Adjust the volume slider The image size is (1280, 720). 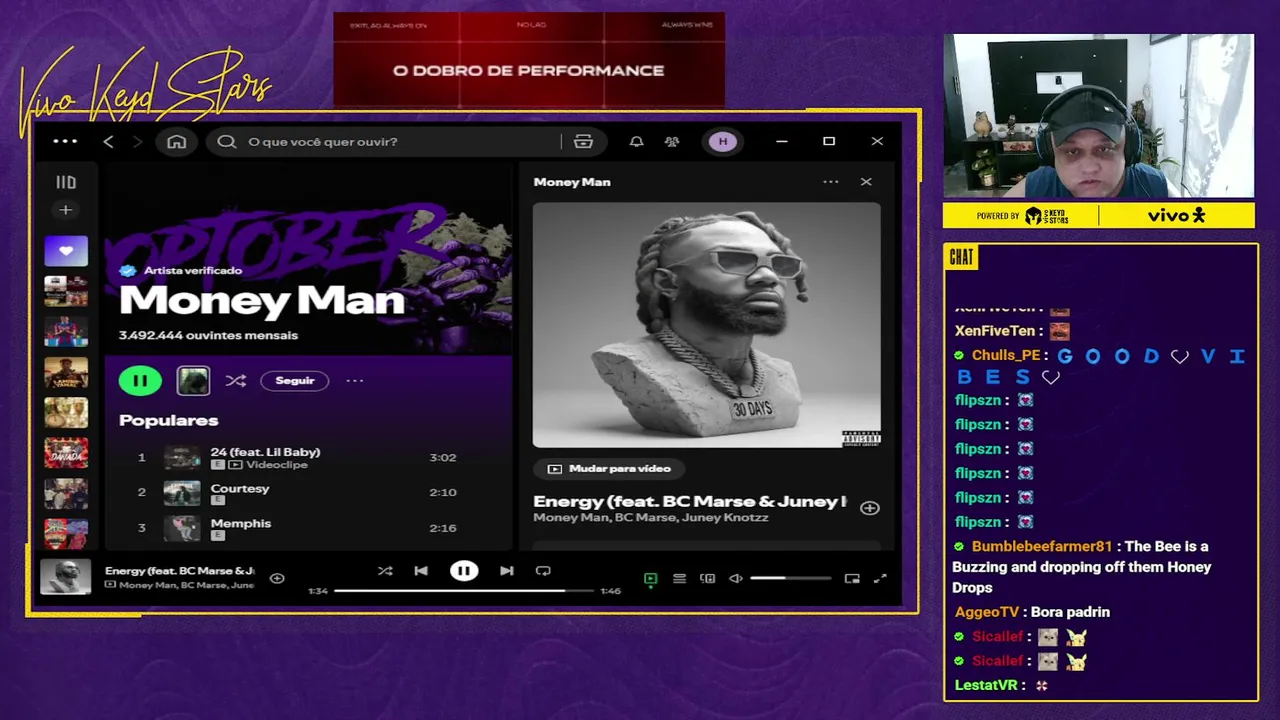point(790,578)
